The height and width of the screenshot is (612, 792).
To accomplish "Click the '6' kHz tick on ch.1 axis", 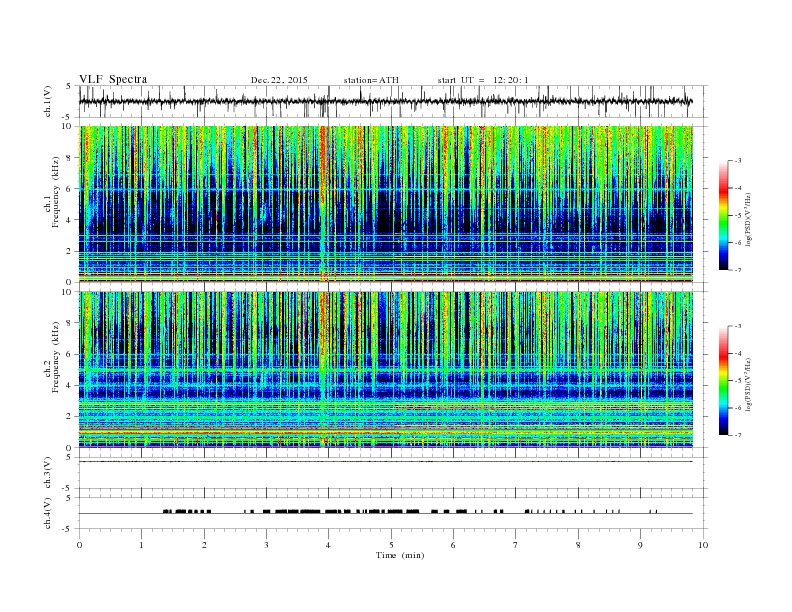I will tap(70, 189).
